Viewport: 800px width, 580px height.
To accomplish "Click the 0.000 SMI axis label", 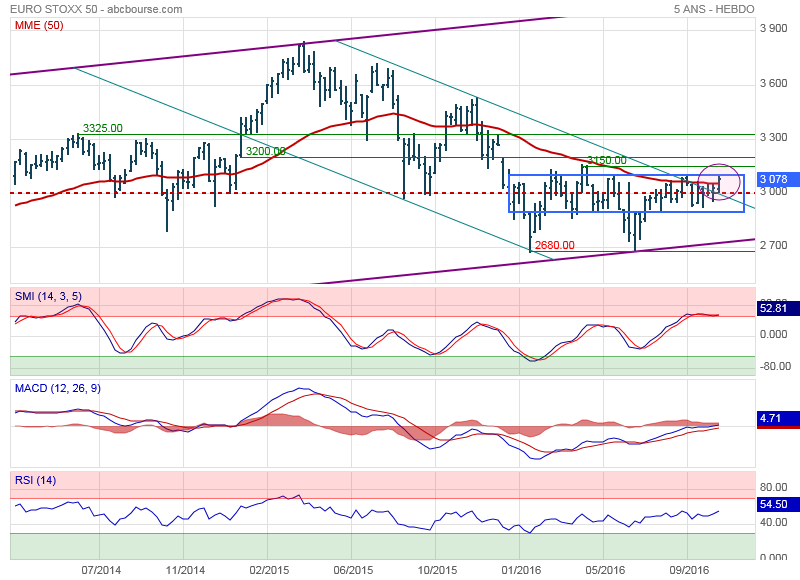I will pyautogui.click(x=773, y=334).
